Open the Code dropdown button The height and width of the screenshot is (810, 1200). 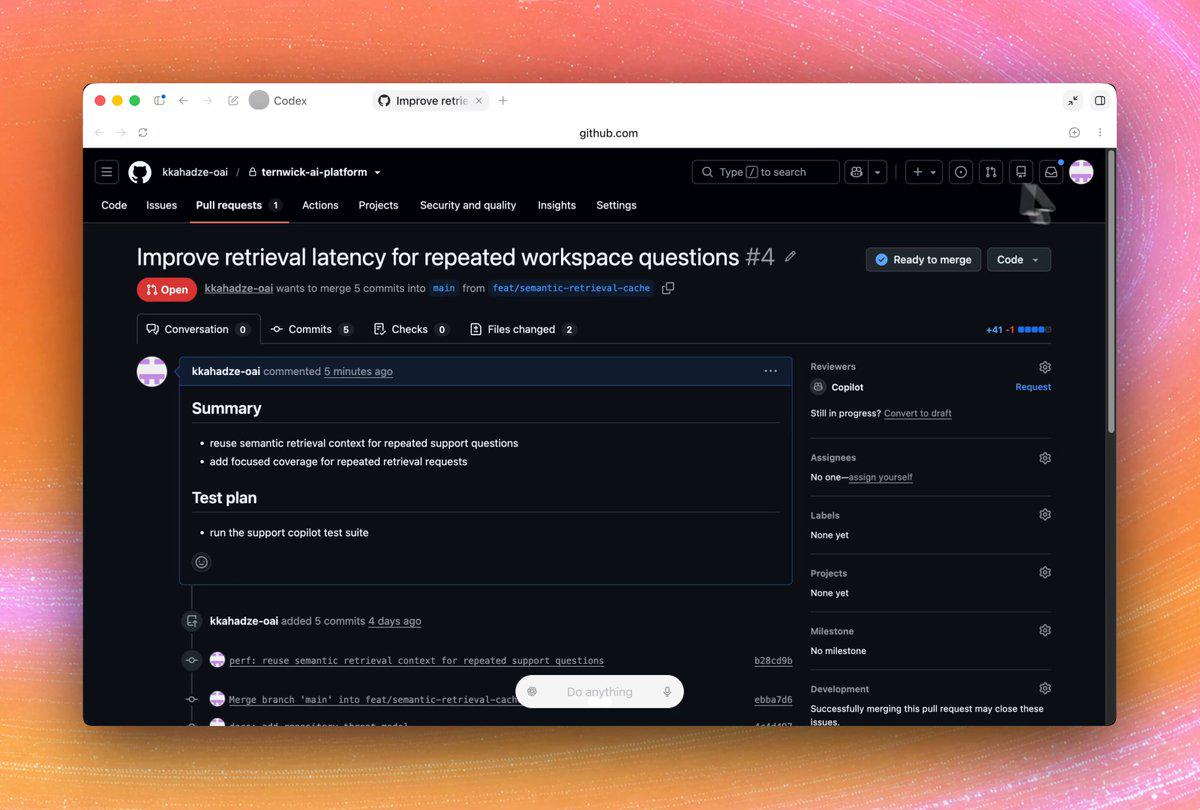[x=1019, y=259]
